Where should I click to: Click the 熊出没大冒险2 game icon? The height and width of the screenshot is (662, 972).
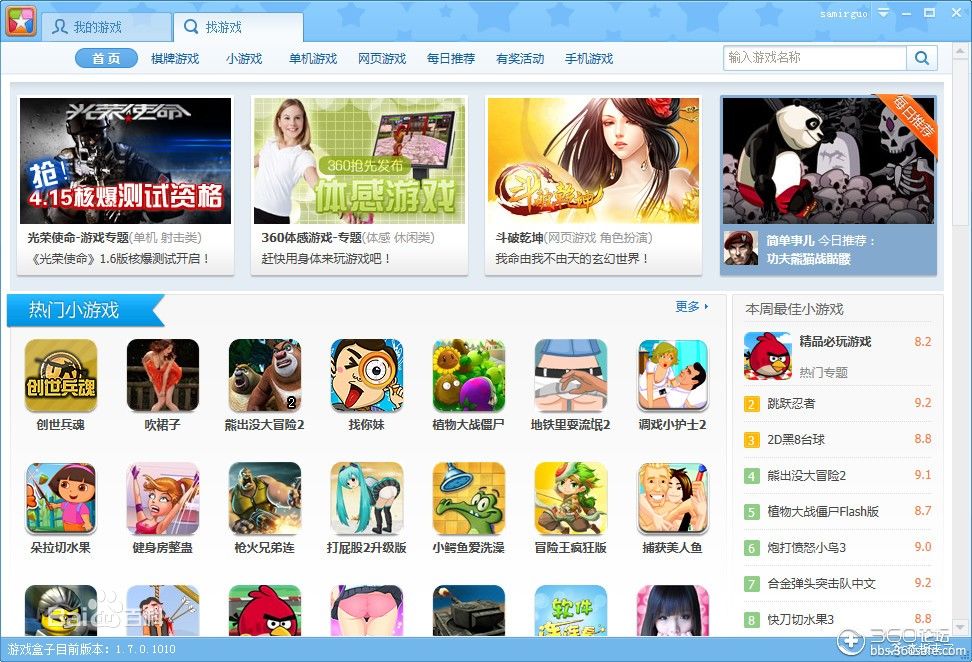pos(264,375)
